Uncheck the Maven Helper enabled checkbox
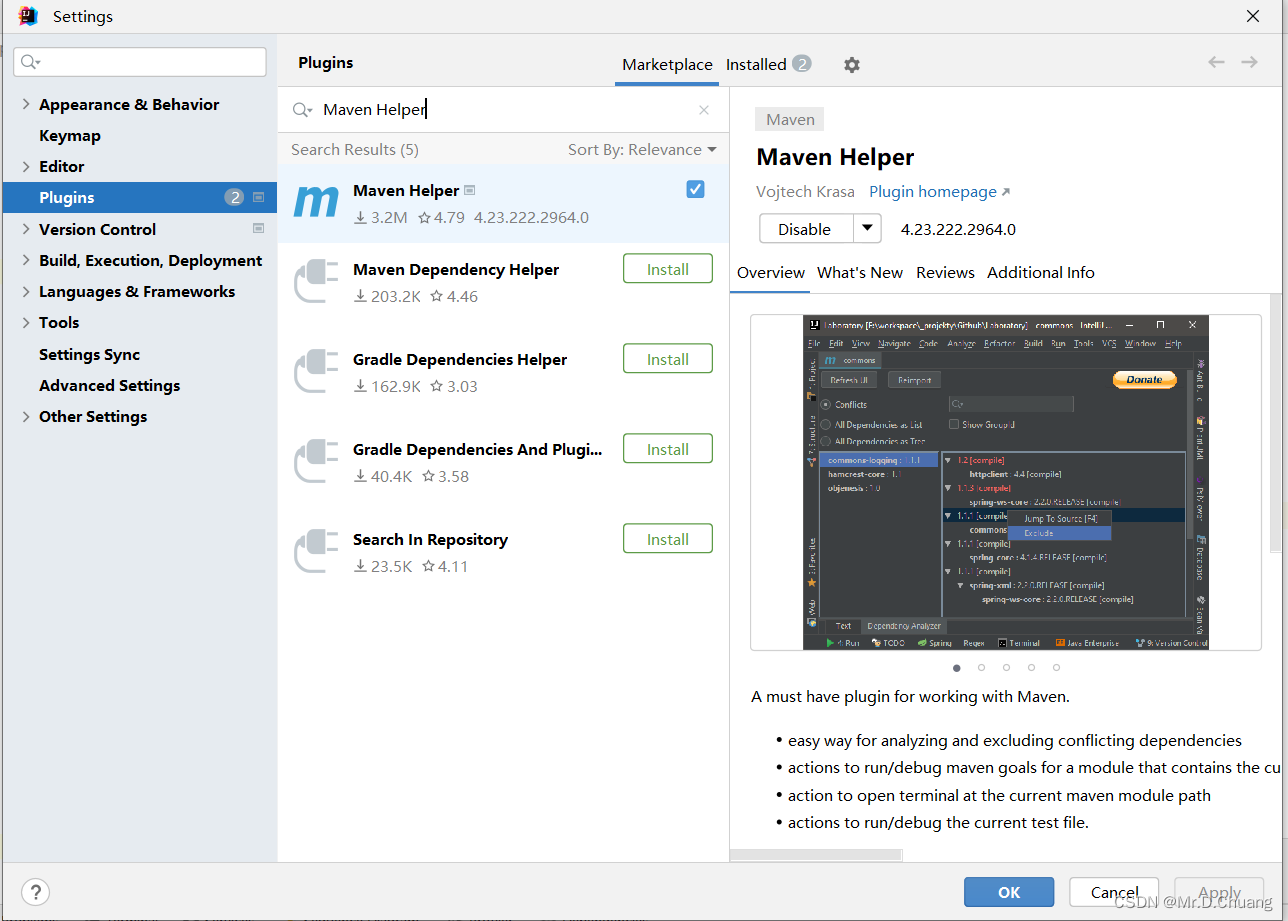The image size is (1288, 921). click(696, 189)
